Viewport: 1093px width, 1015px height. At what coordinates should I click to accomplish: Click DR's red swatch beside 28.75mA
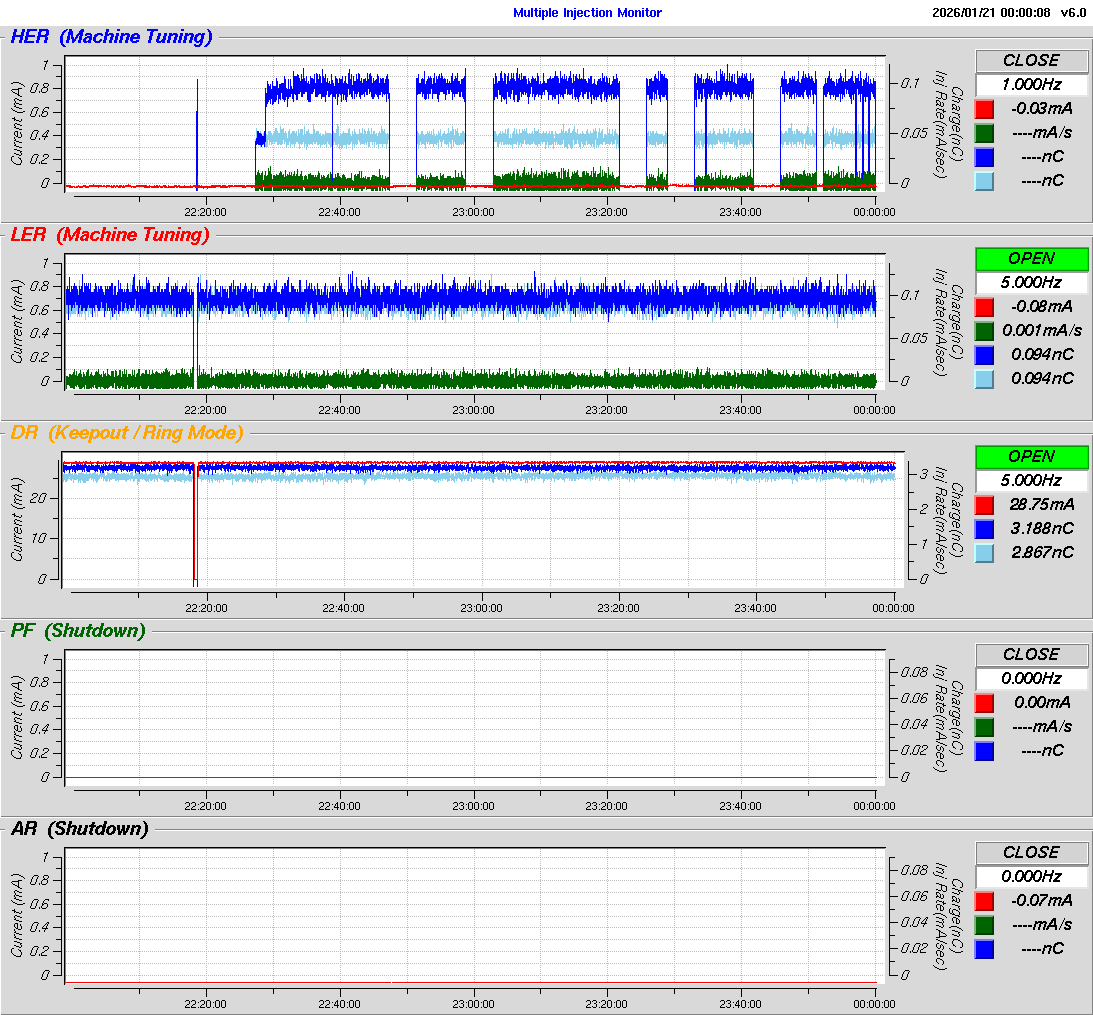[984, 504]
